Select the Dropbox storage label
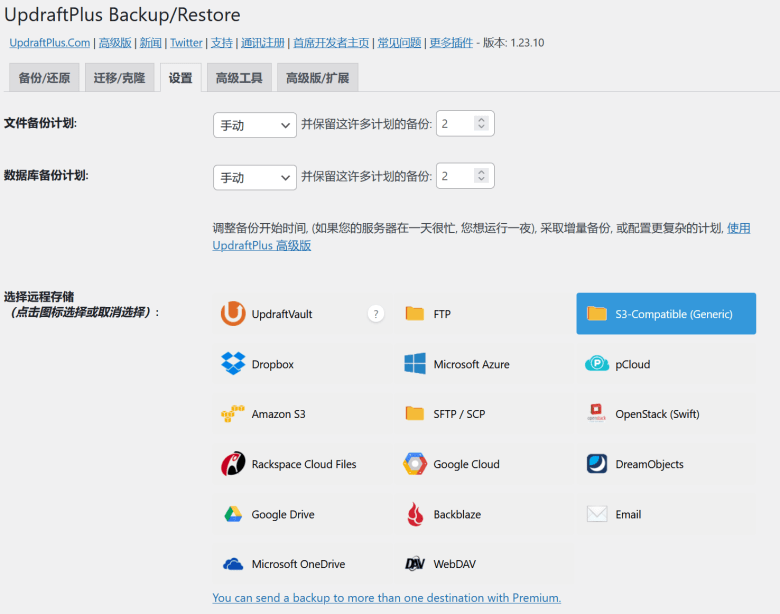Screen dimensions: 780x614 pos(273,364)
